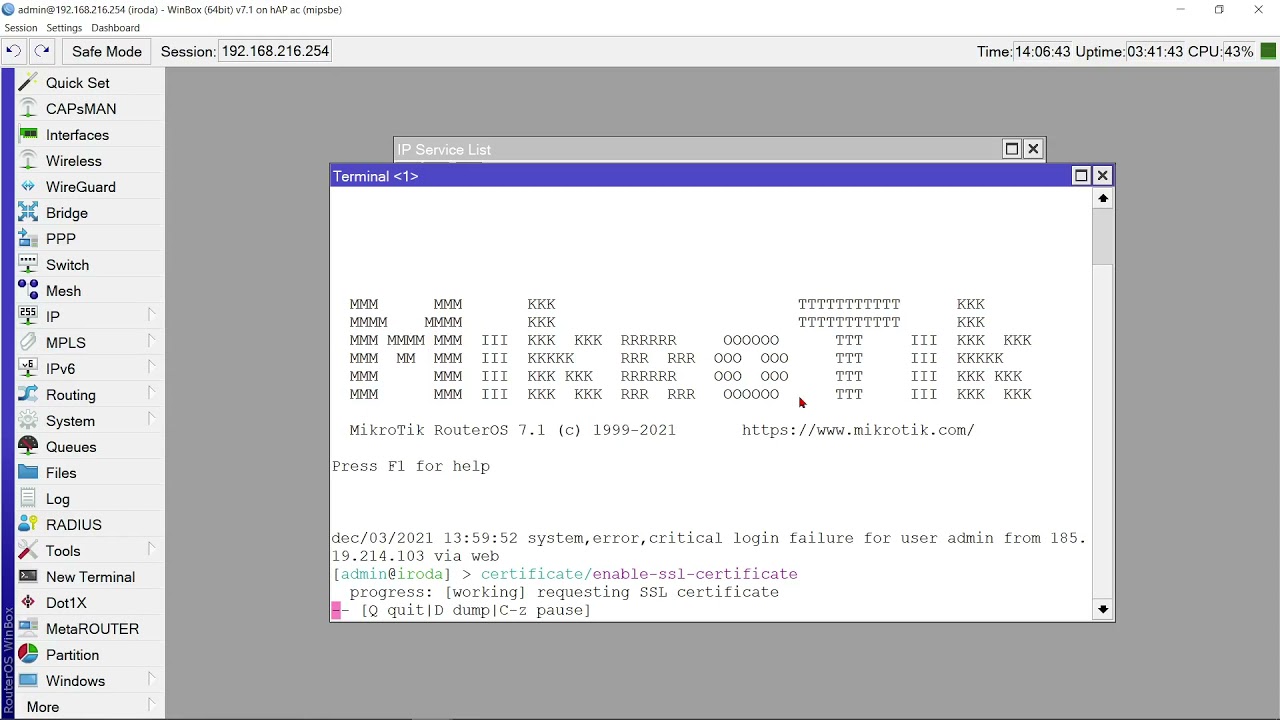The height and width of the screenshot is (720, 1280).
Task: Open the Dashboard menu
Action: (115, 28)
